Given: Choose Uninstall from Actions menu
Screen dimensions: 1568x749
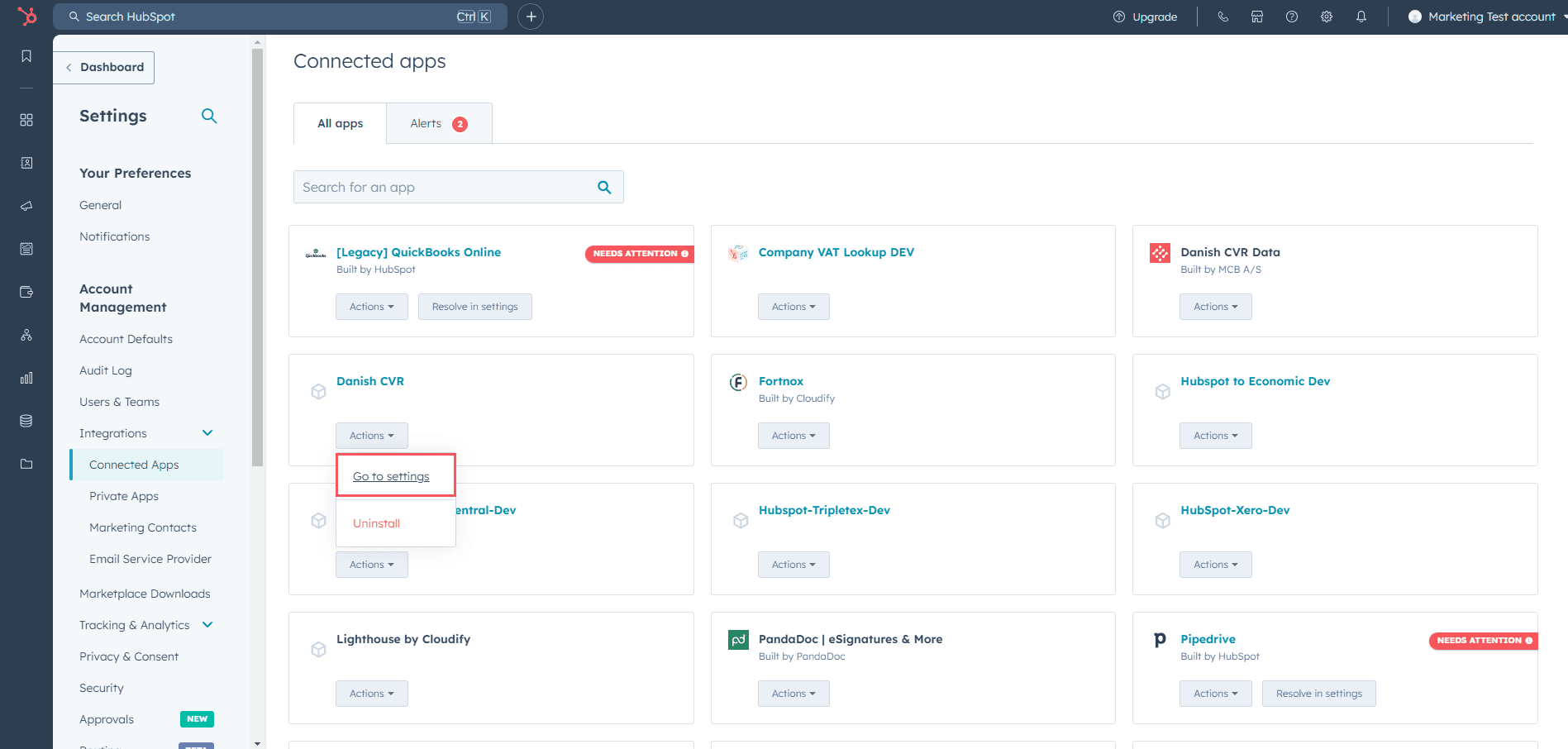Looking at the screenshot, I should [376, 523].
